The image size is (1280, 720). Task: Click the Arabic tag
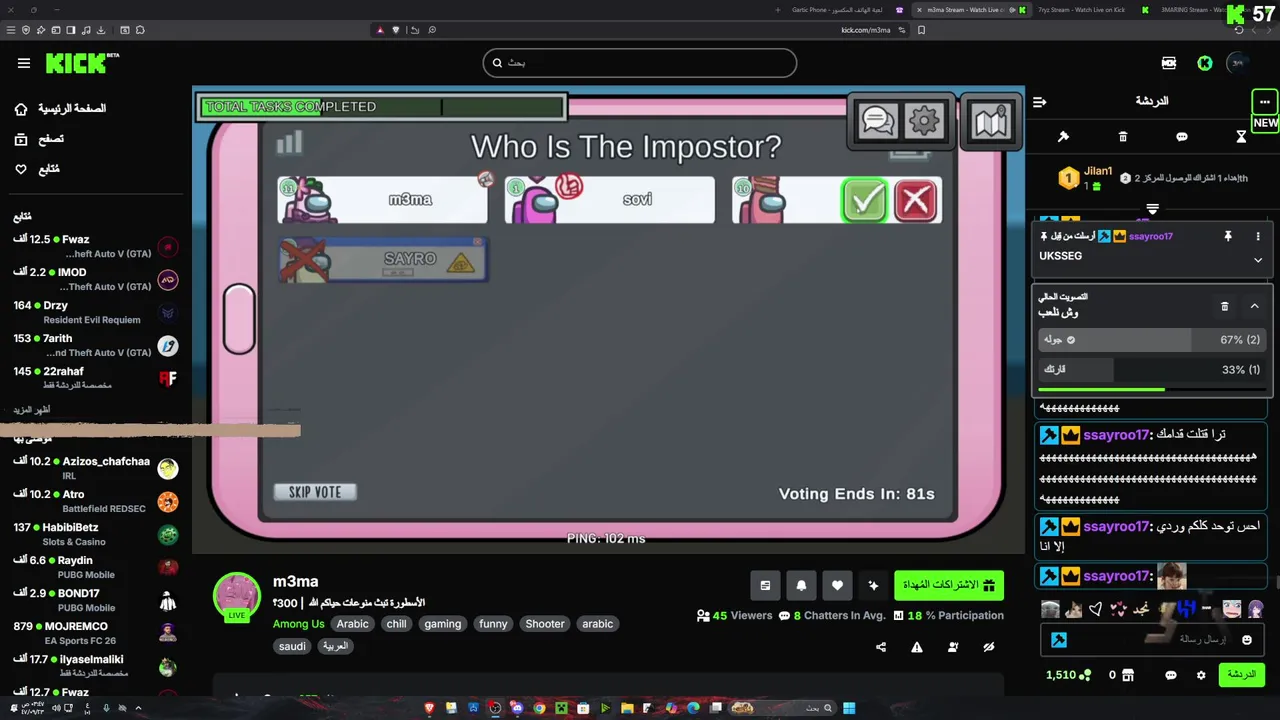[352, 624]
